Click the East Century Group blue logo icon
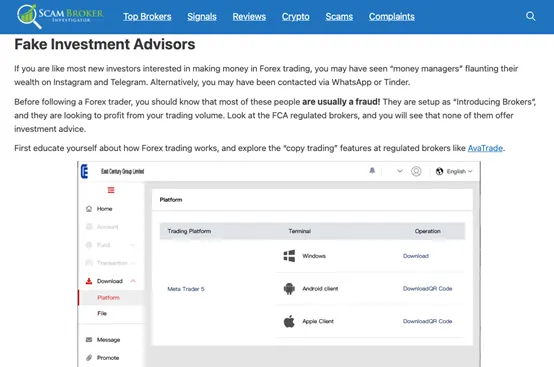This screenshot has height=367, width=554. pyautogui.click(x=84, y=171)
